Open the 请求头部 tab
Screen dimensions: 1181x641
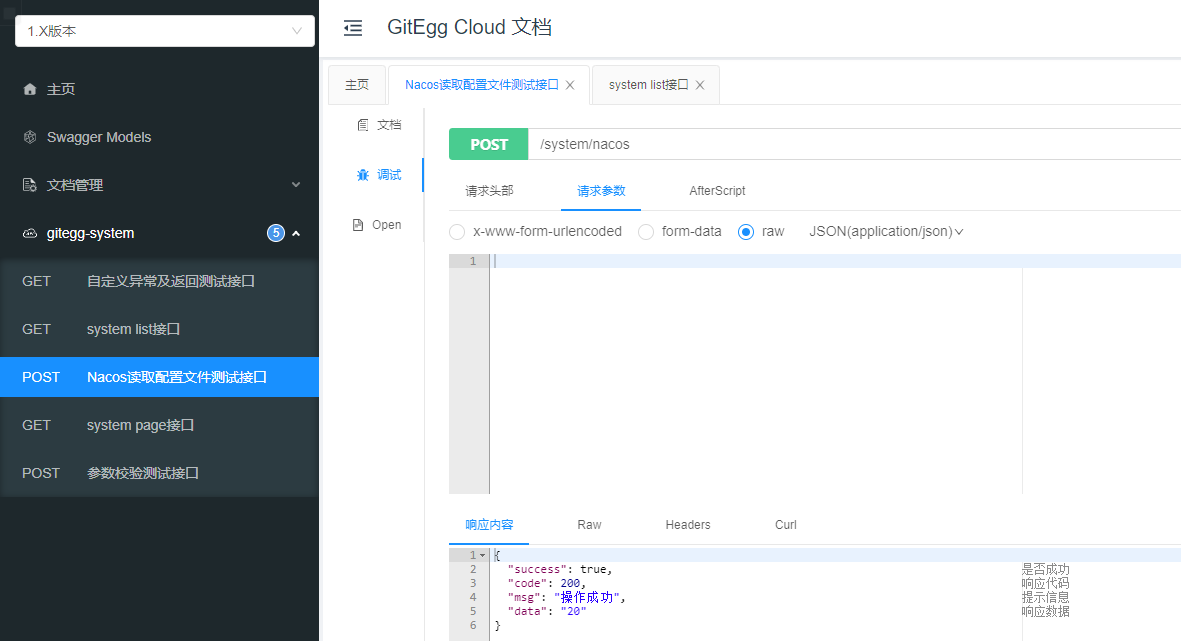click(x=489, y=191)
